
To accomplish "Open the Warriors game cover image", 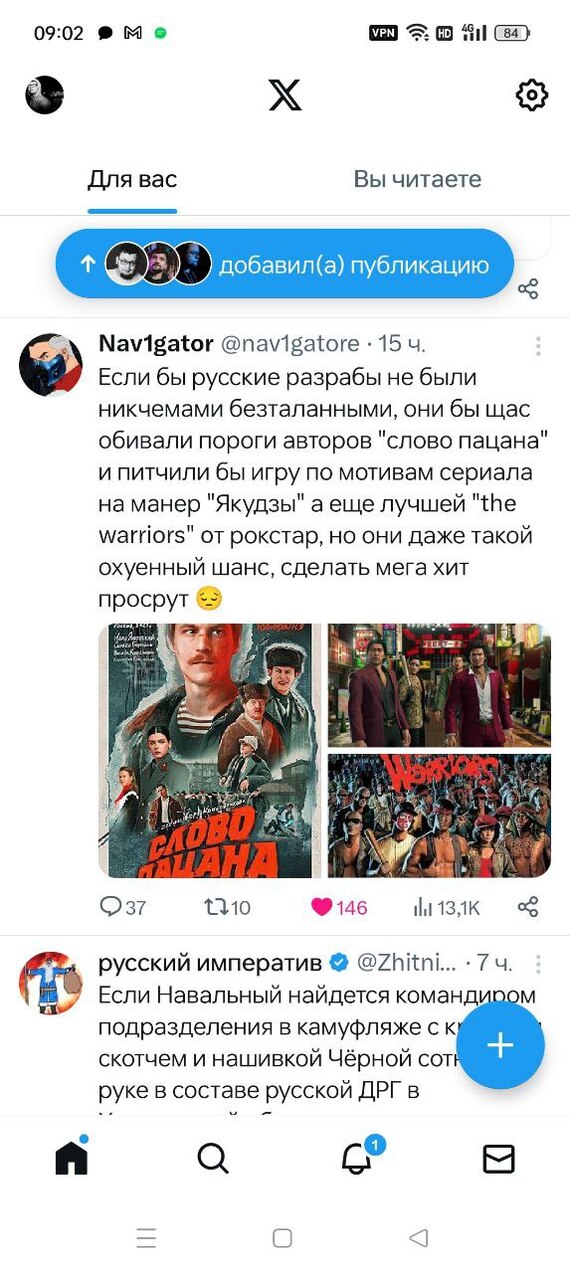I will tap(439, 816).
